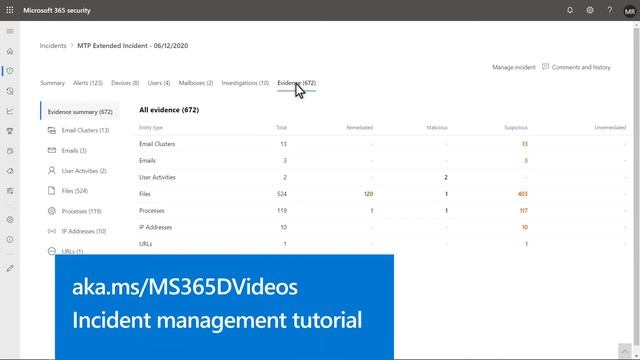Open notifications bell icon

pyautogui.click(x=570, y=10)
